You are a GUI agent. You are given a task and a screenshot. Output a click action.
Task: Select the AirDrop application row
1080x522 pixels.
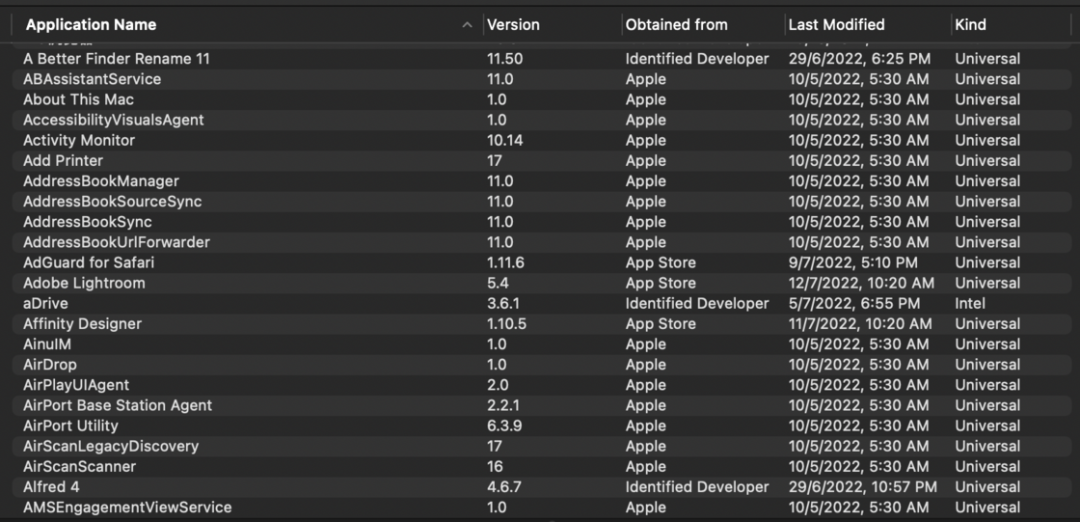50,365
